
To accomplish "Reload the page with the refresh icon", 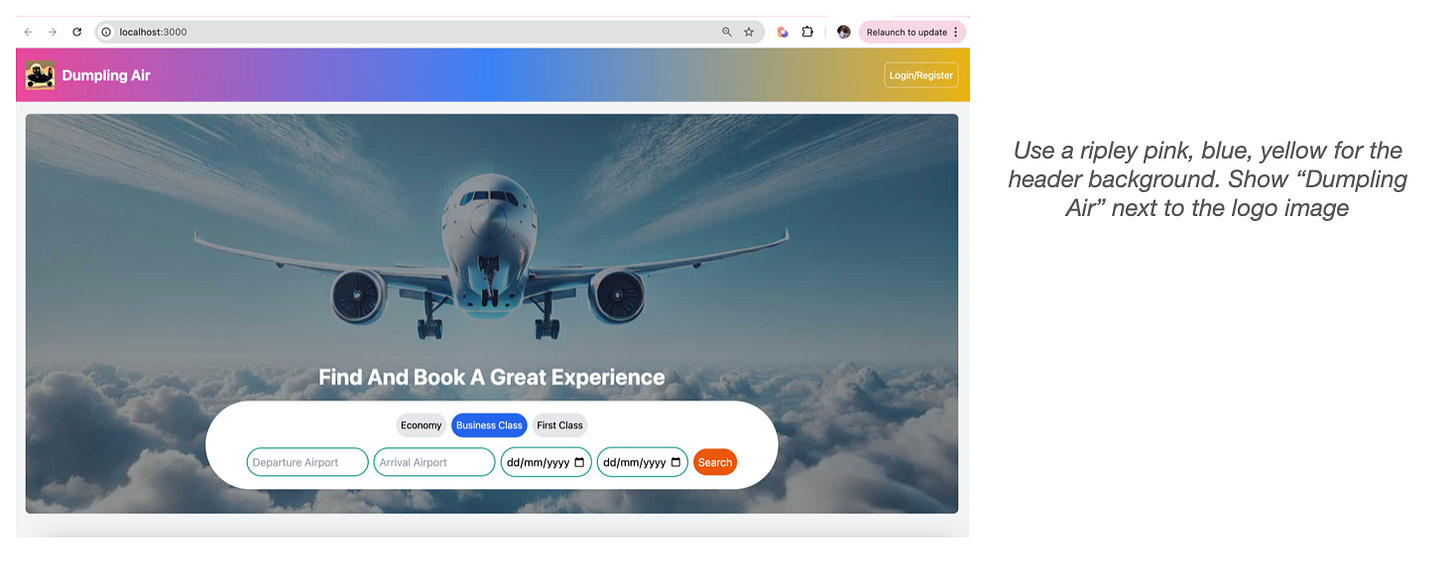I will 77,32.
